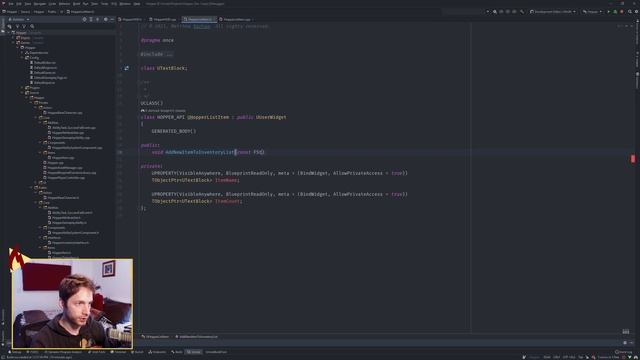Select the active HopperListItem.h tab
Image resolution: width=640 pixels, height=360 pixels.
(x=198, y=19)
